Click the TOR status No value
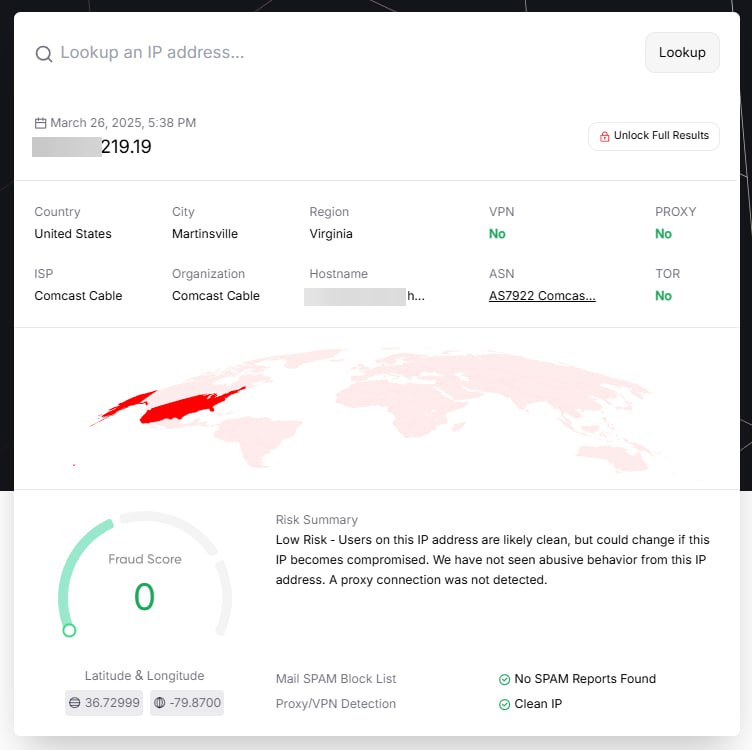The image size is (752, 750). (x=663, y=296)
